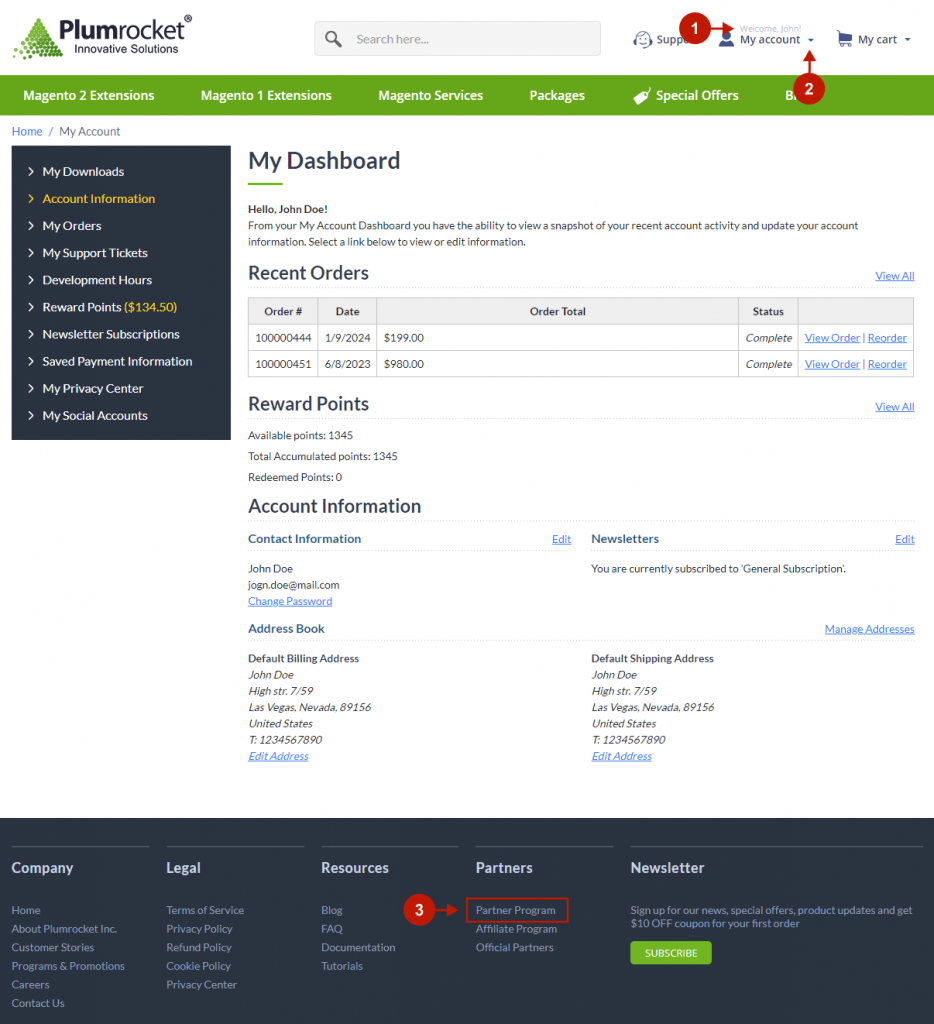Open the Partner Program footer link
Image resolution: width=934 pixels, height=1024 pixels.
pyautogui.click(x=517, y=910)
